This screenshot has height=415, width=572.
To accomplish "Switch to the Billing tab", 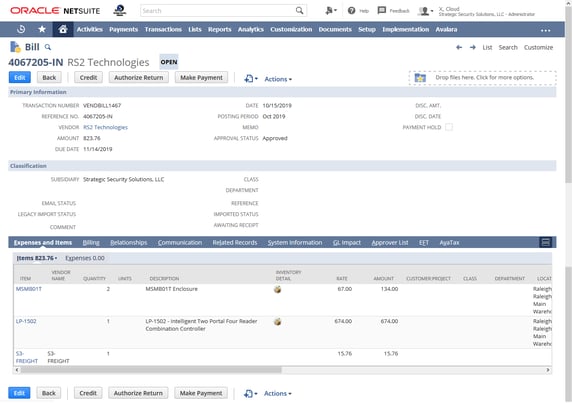I will pos(91,243).
